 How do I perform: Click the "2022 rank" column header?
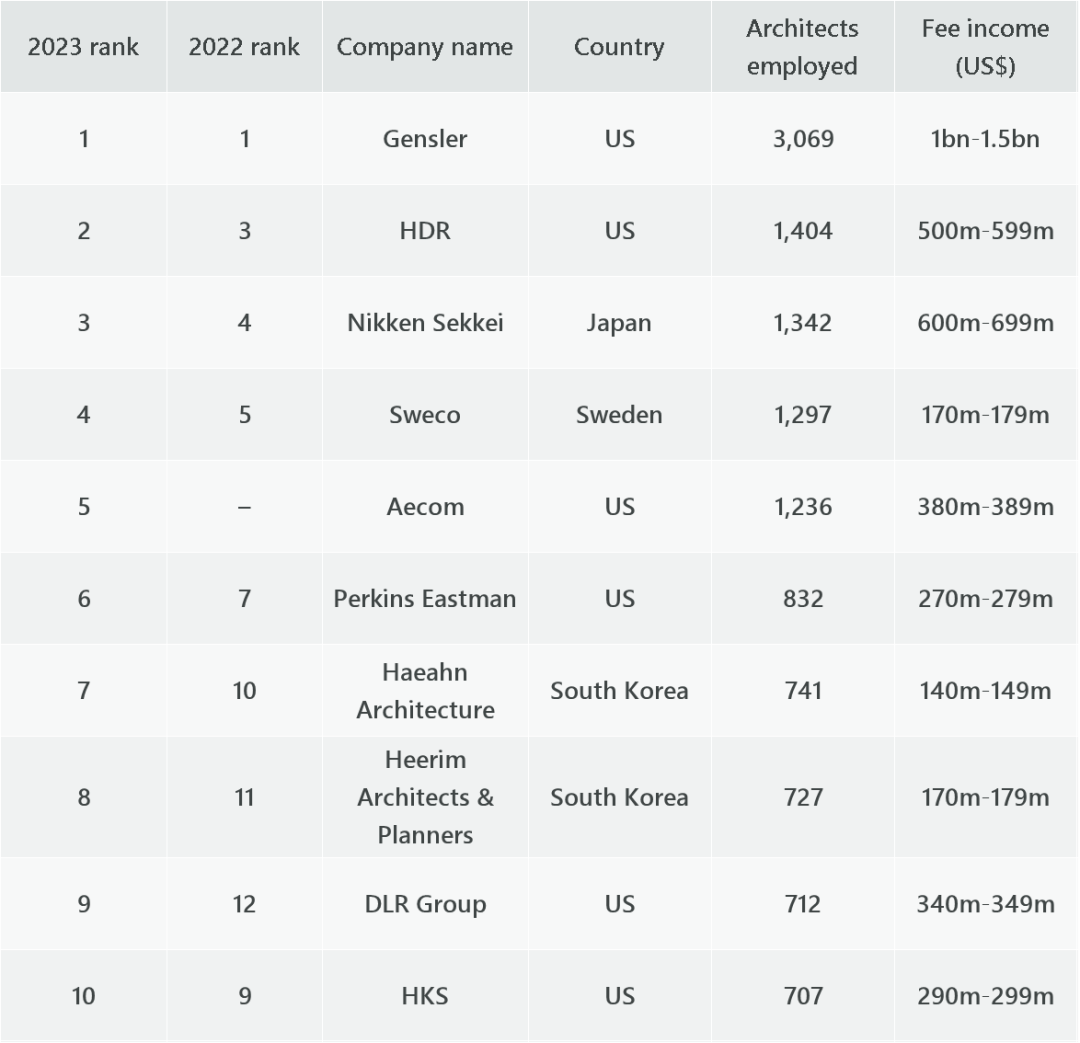click(x=244, y=47)
